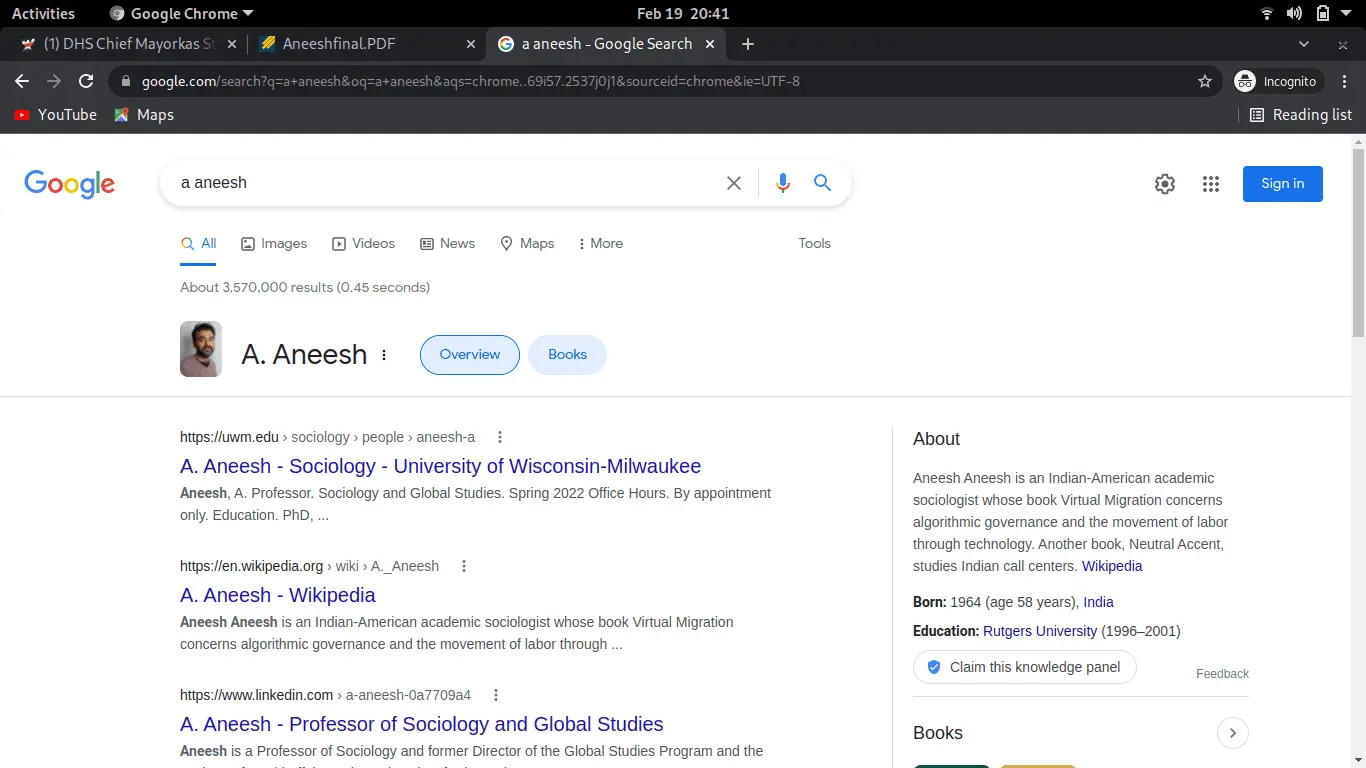Select the Overview chip
This screenshot has width=1366, height=768.
point(470,355)
